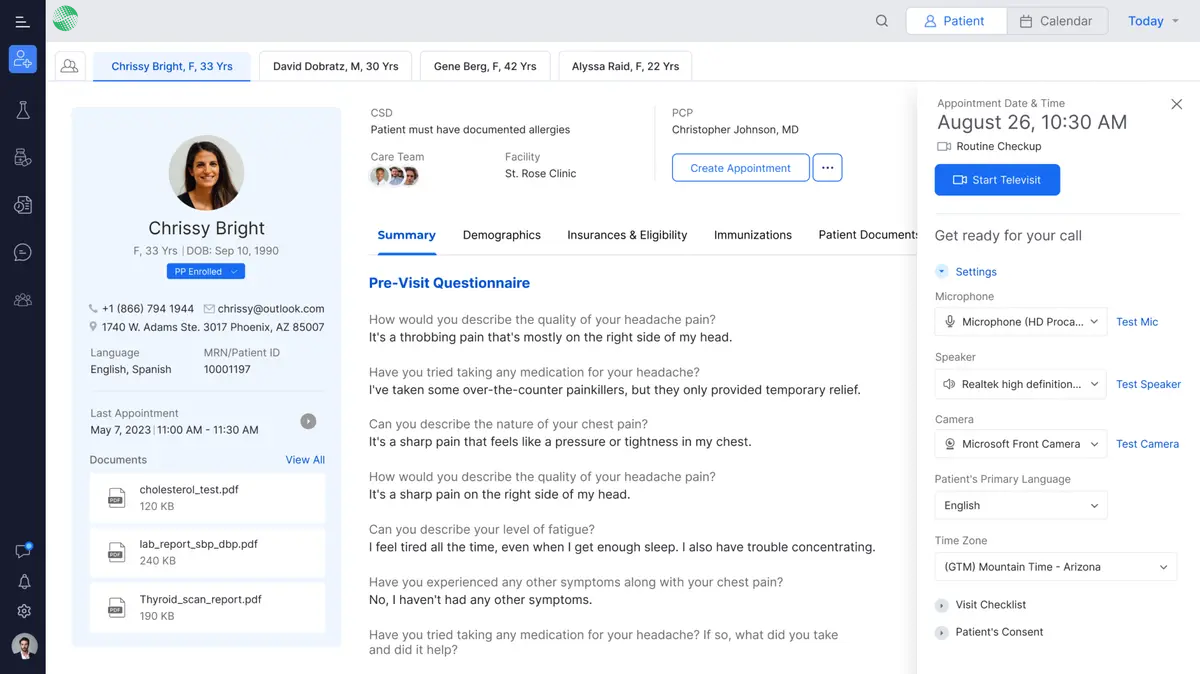Switch to the Demographics tab
Image resolution: width=1200 pixels, height=674 pixels.
501,235
